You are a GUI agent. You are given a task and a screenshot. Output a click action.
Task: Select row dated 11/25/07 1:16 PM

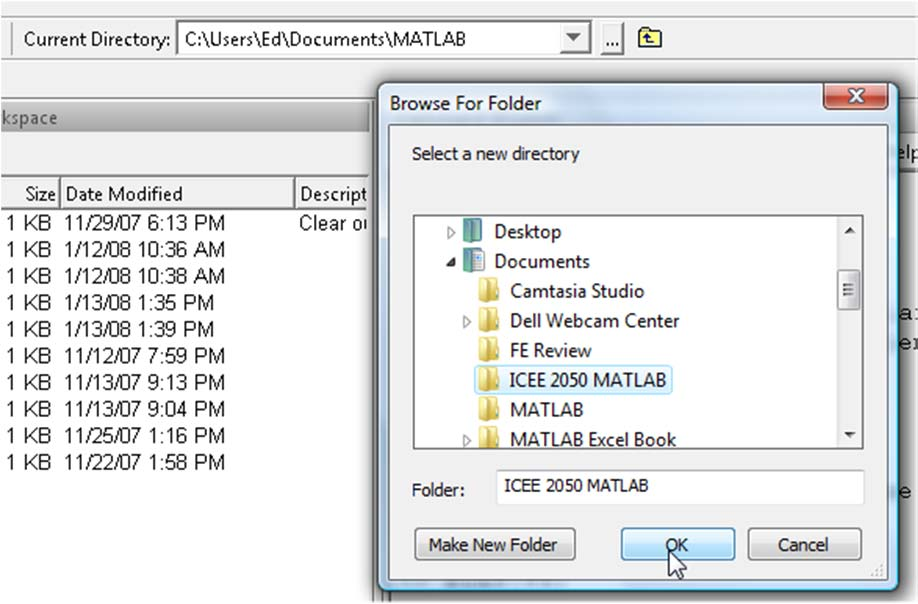tap(184, 436)
